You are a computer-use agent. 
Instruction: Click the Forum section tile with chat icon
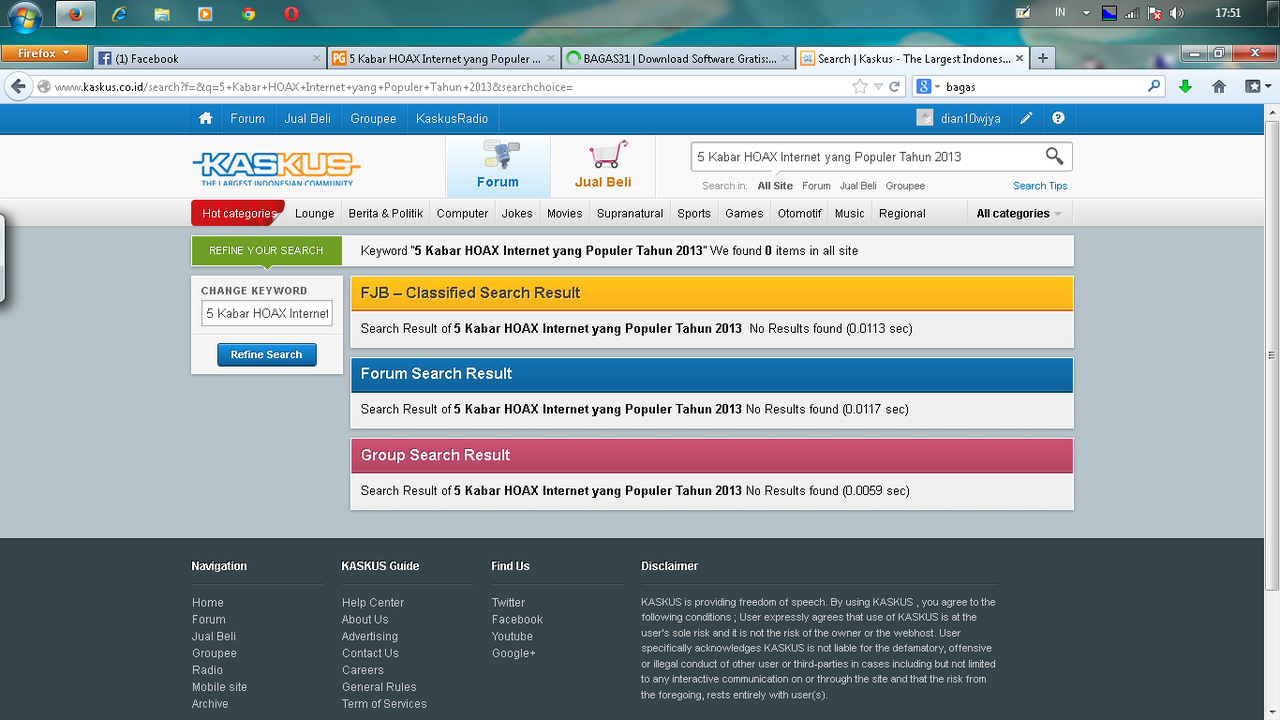click(x=498, y=166)
